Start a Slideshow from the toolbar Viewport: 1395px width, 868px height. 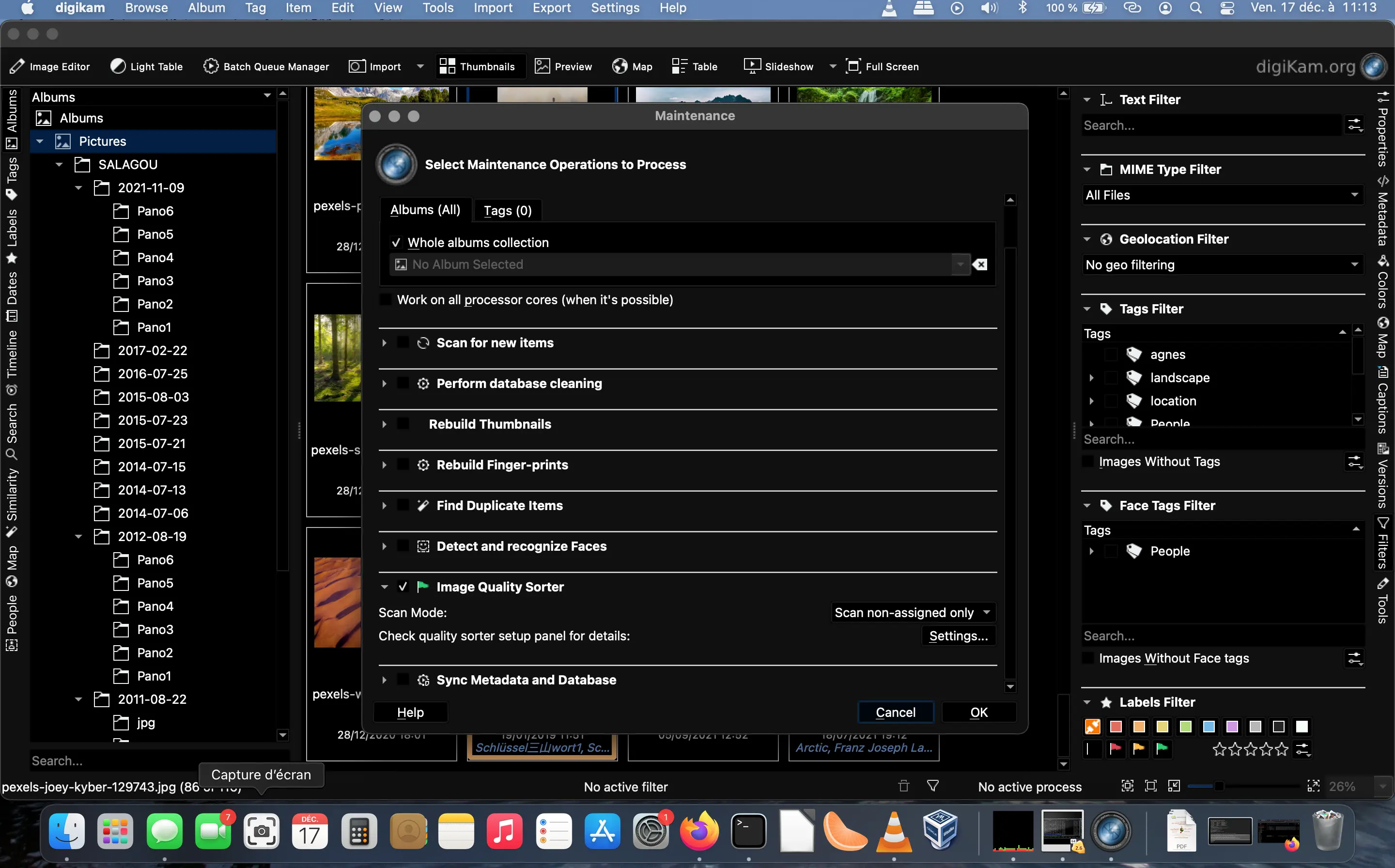click(778, 66)
